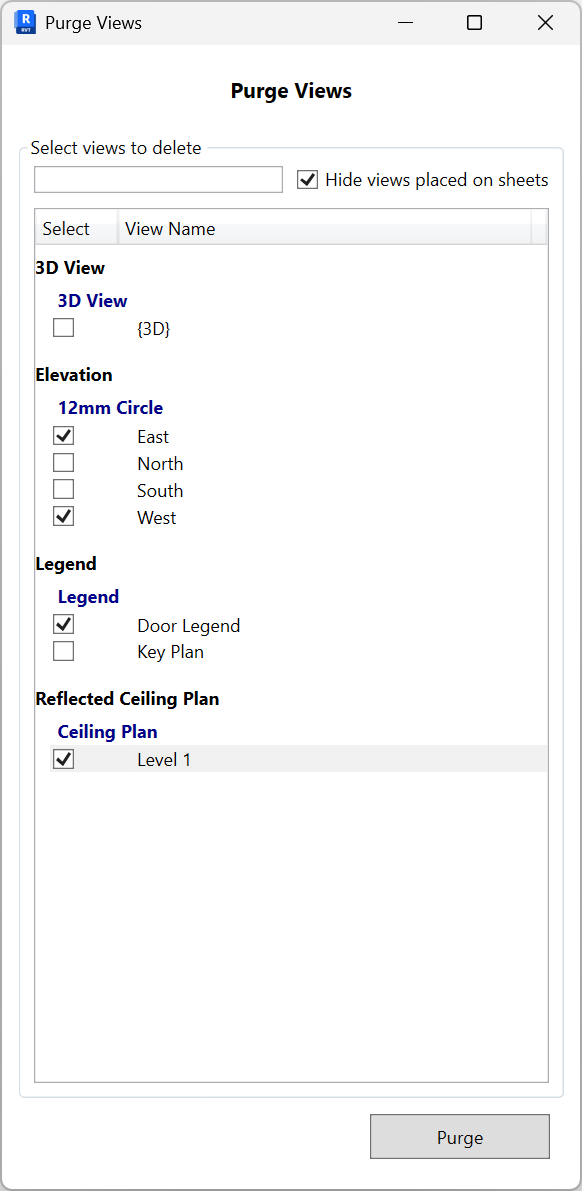Click the Revit icon in the title bar
The height and width of the screenshot is (1191, 582).
24,21
